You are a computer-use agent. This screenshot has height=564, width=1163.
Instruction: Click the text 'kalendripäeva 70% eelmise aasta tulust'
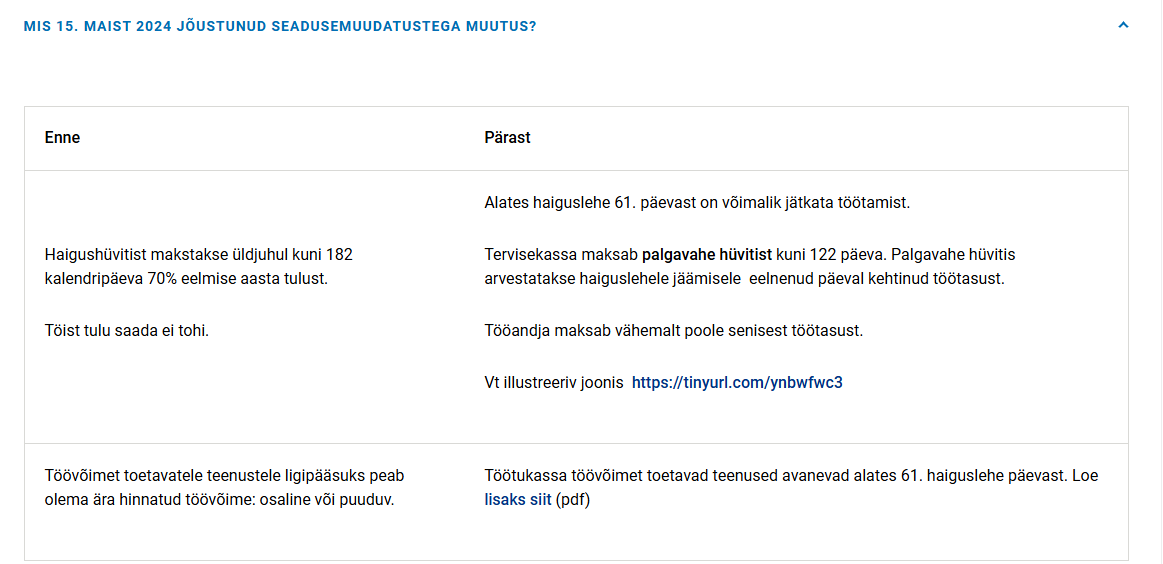click(x=185, y=280)
